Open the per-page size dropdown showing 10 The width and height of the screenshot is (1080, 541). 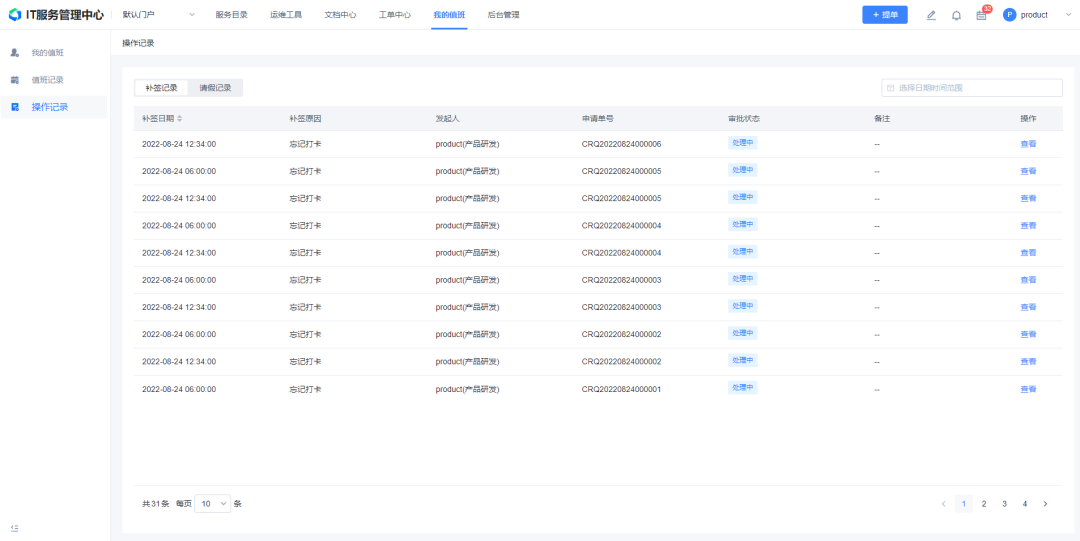coord(214,504)
